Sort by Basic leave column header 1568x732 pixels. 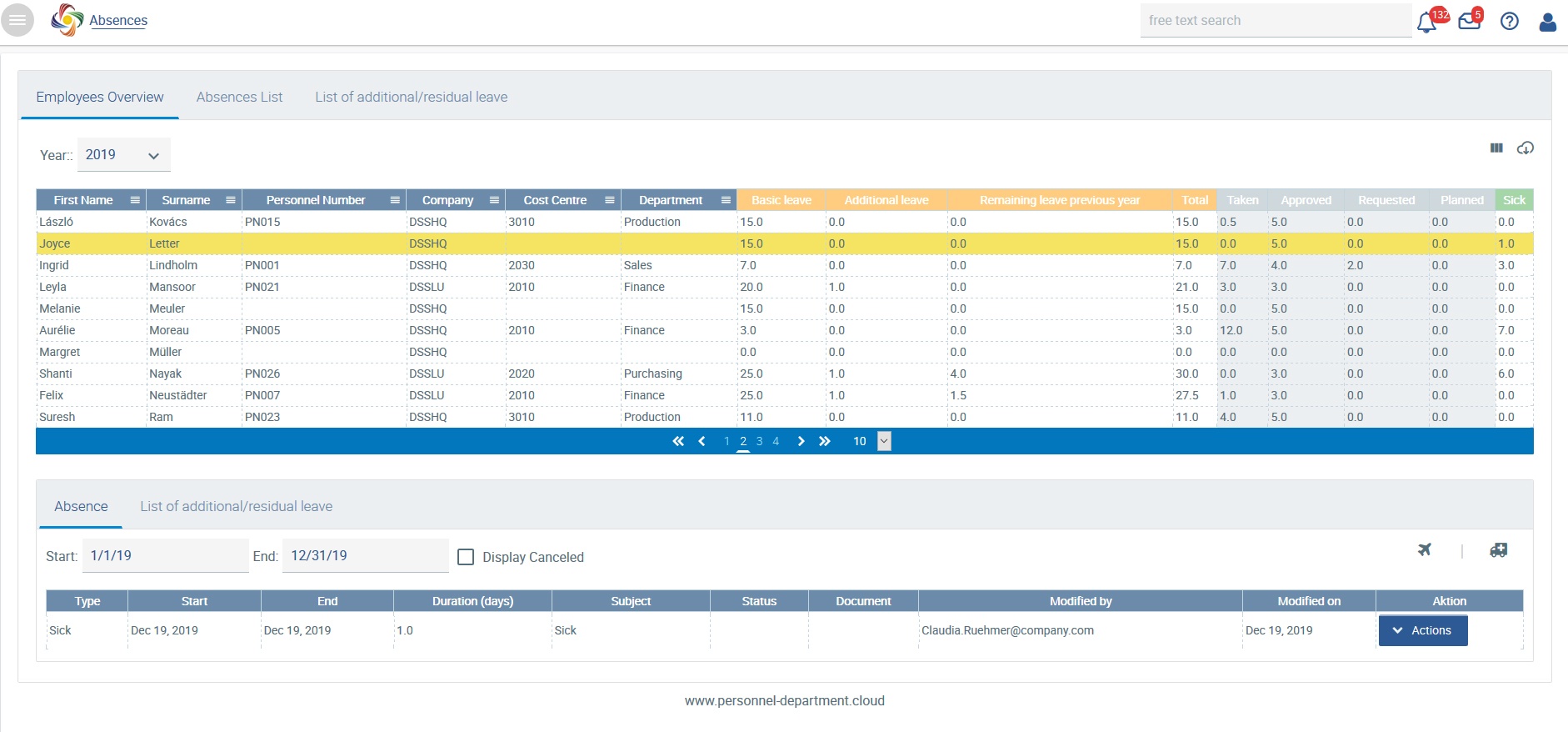(781, 200)
